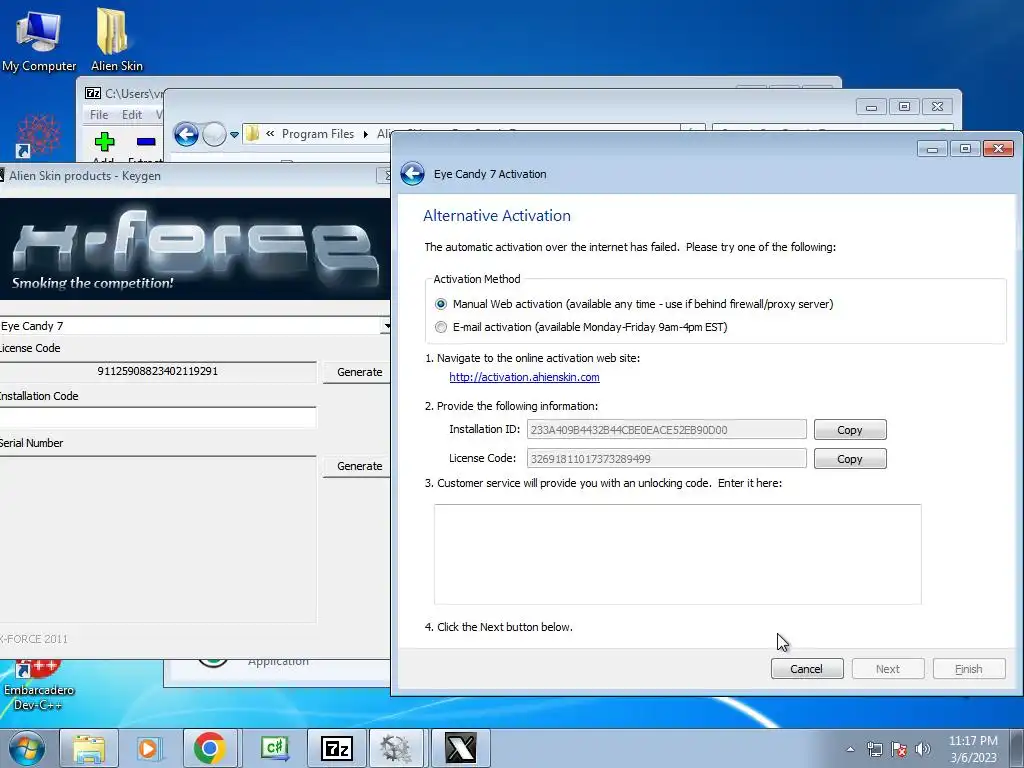Image resolution: width=1024 pixels, height=768 pixels.
Task: Open Windows Explorer from the taskbar
Action: 89,748
